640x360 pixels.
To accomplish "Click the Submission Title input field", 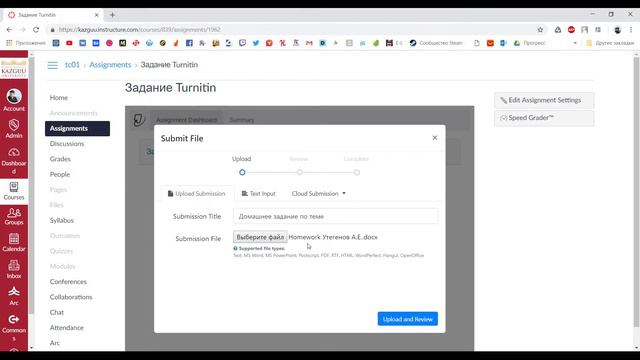I will [336, 216].
